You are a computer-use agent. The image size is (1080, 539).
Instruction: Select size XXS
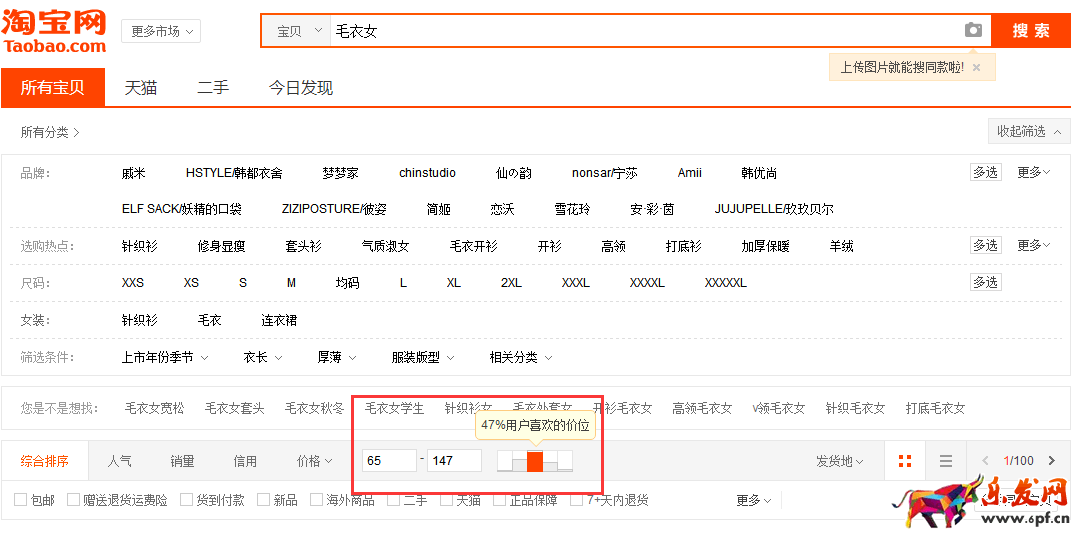coord(133,283)
